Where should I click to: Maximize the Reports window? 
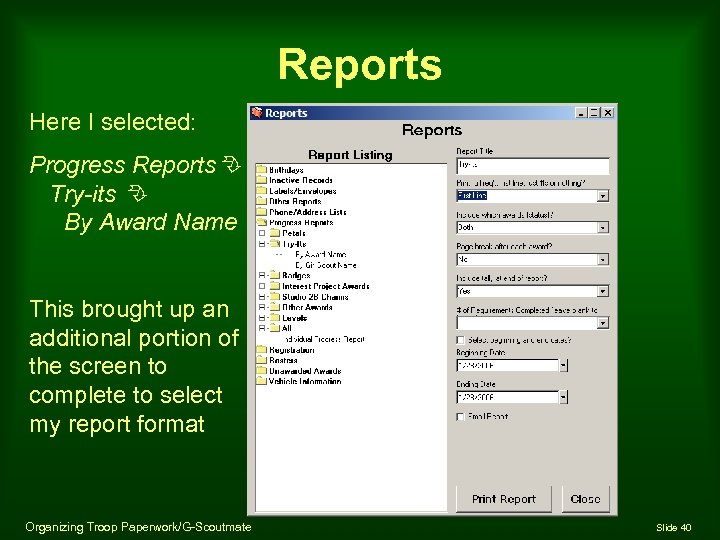[x=594, y=112]
